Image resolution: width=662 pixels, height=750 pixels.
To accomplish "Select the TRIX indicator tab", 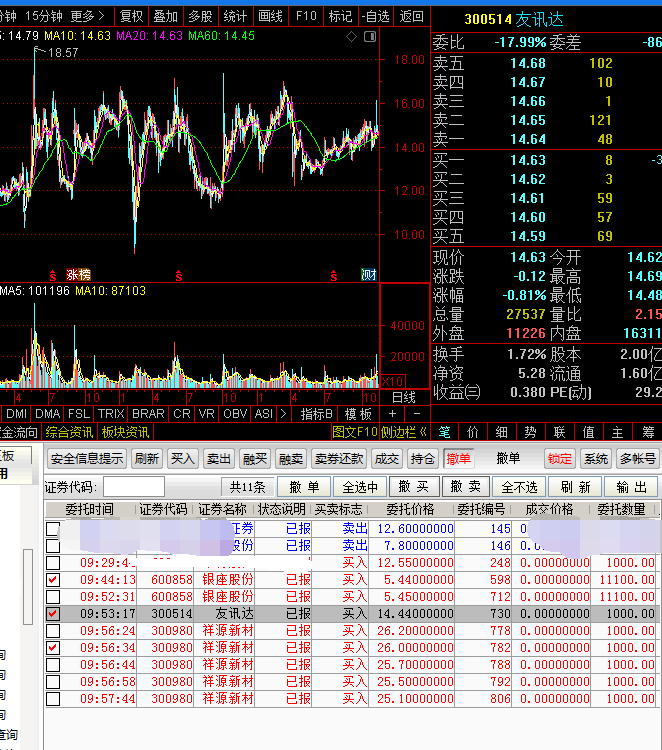I will 111,414.
